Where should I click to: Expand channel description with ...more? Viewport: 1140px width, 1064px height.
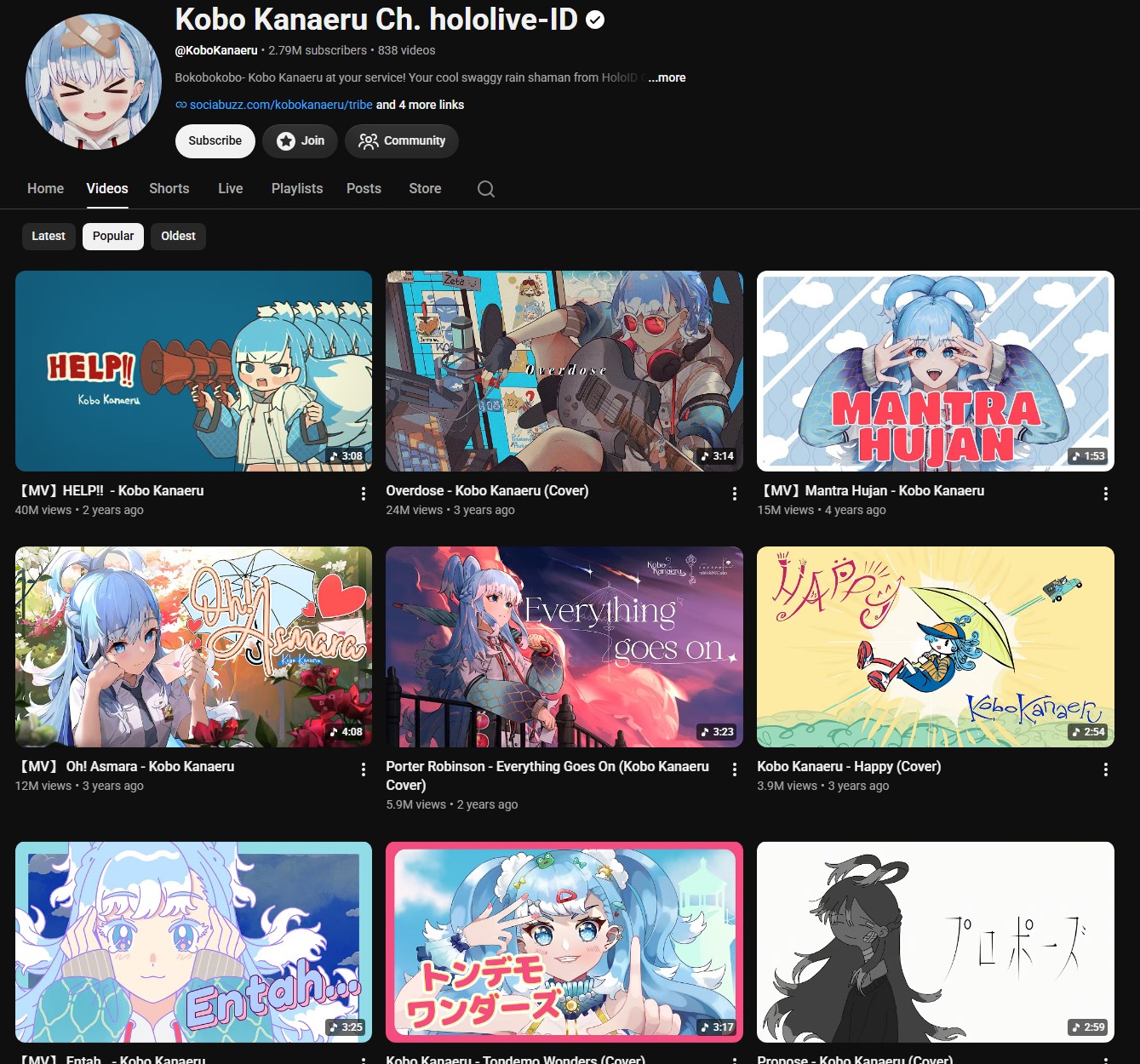point(667,77)
